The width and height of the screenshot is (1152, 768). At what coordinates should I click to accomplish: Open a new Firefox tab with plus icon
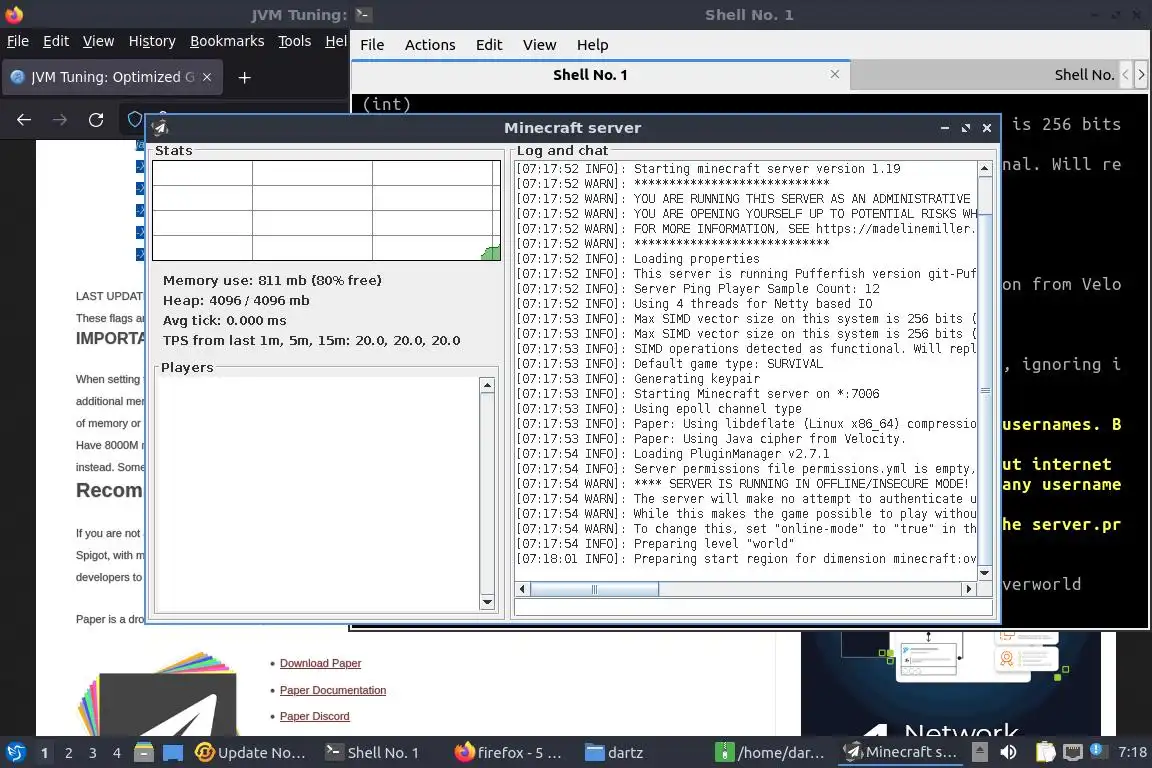pyautogui.click(x=245, y=77)
